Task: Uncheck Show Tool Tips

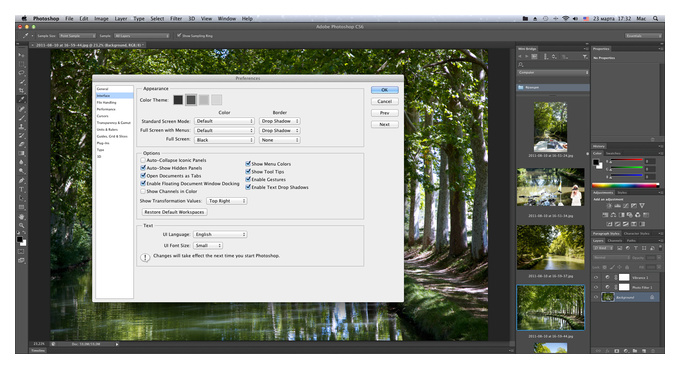Action: click(248, 172)
